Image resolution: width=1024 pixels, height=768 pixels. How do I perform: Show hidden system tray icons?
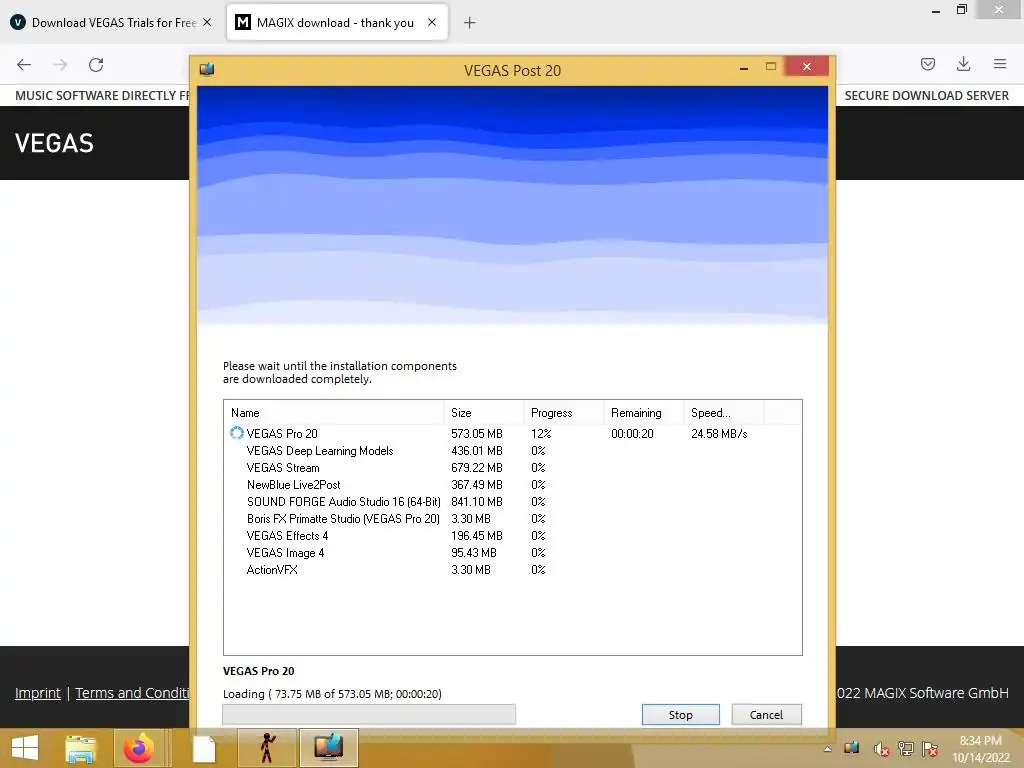click(827, 749)
